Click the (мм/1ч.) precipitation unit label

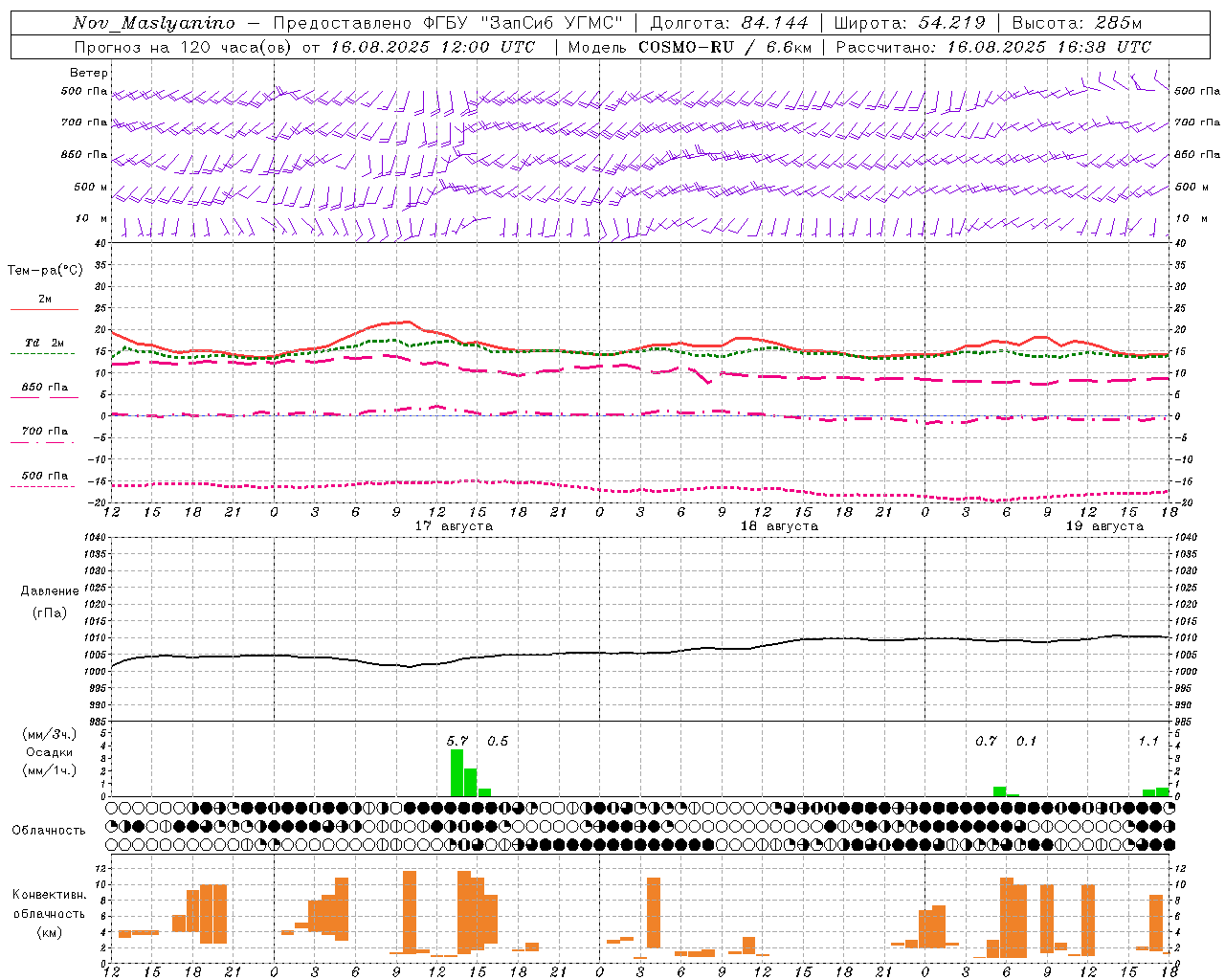tap(50, 770)
